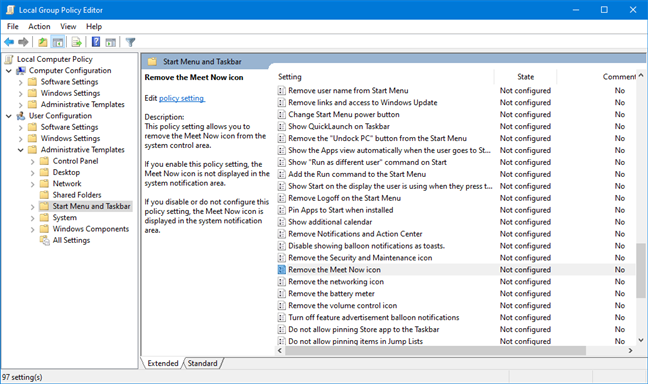Toggle the Show/Hide Action Pane icon
648x384 pixels.
pyautogui.click(x=110, y=42)
